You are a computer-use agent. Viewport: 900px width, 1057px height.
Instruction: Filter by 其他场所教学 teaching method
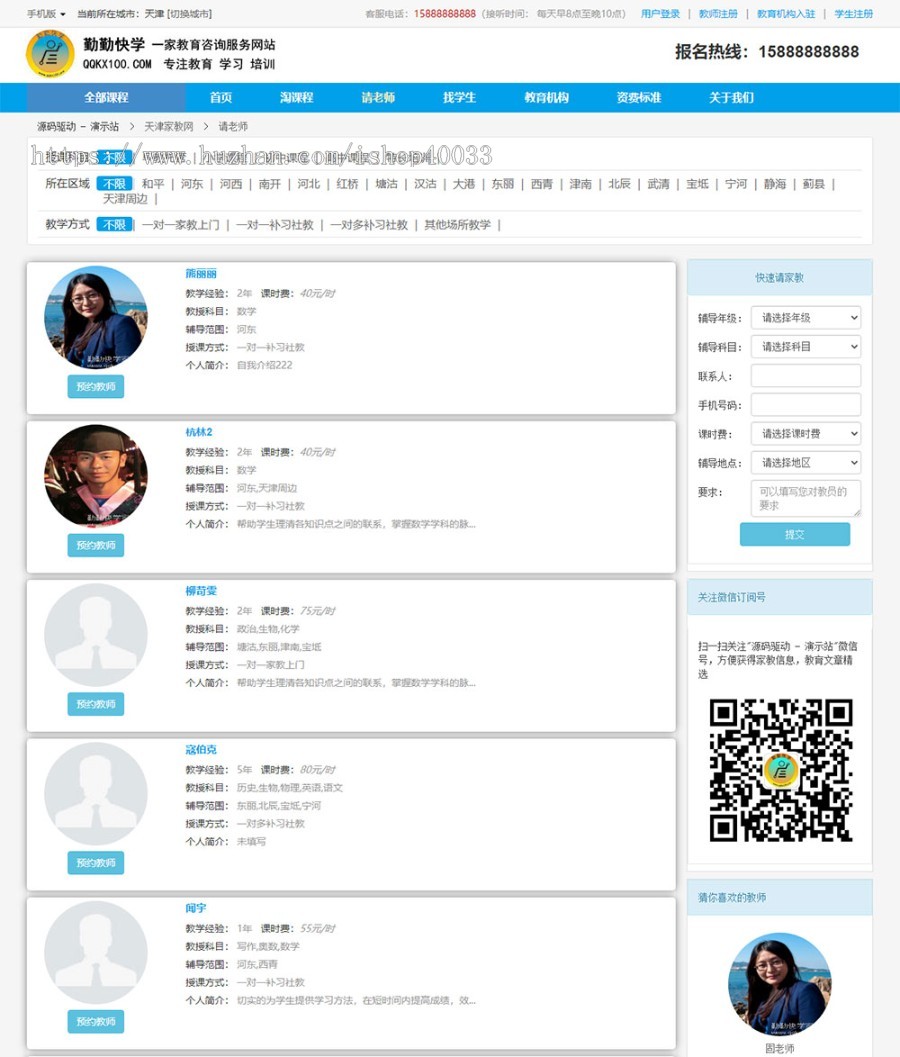coord(457,224)
